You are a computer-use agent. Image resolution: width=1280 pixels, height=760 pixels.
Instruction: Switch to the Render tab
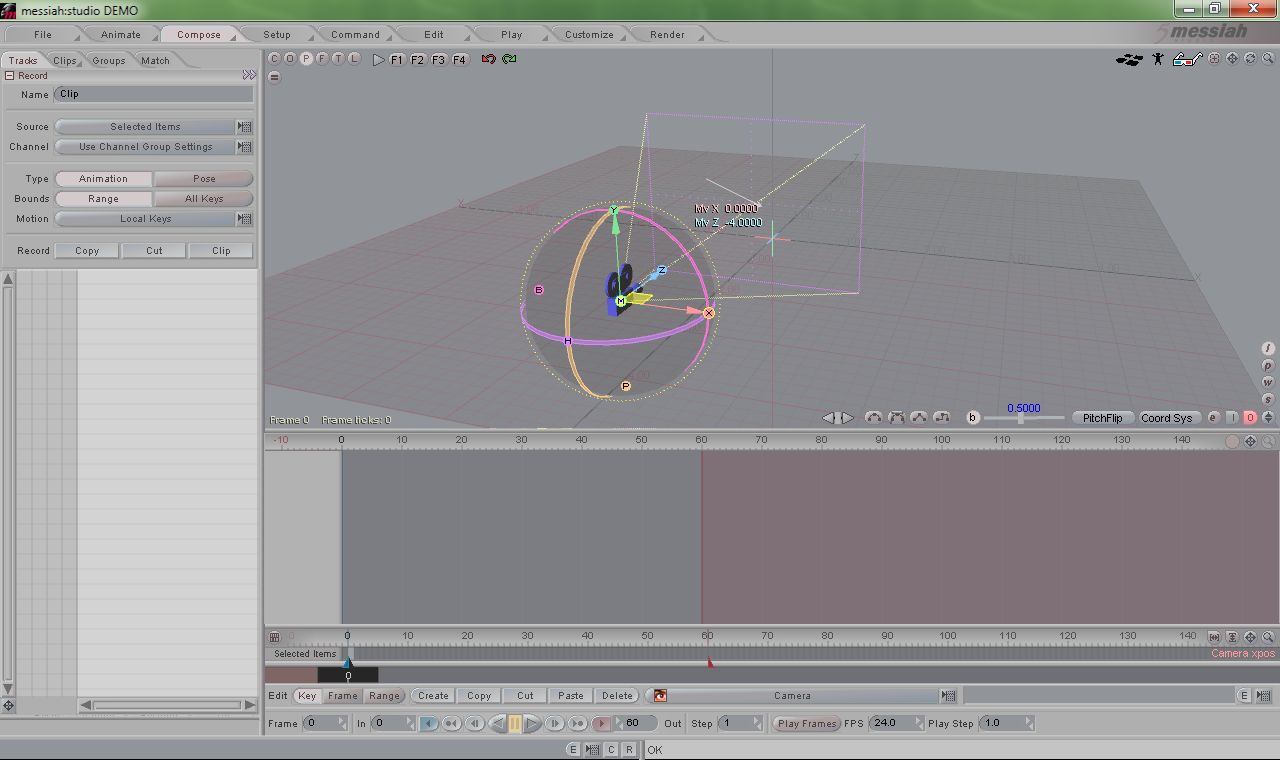(x=668, y=34)
